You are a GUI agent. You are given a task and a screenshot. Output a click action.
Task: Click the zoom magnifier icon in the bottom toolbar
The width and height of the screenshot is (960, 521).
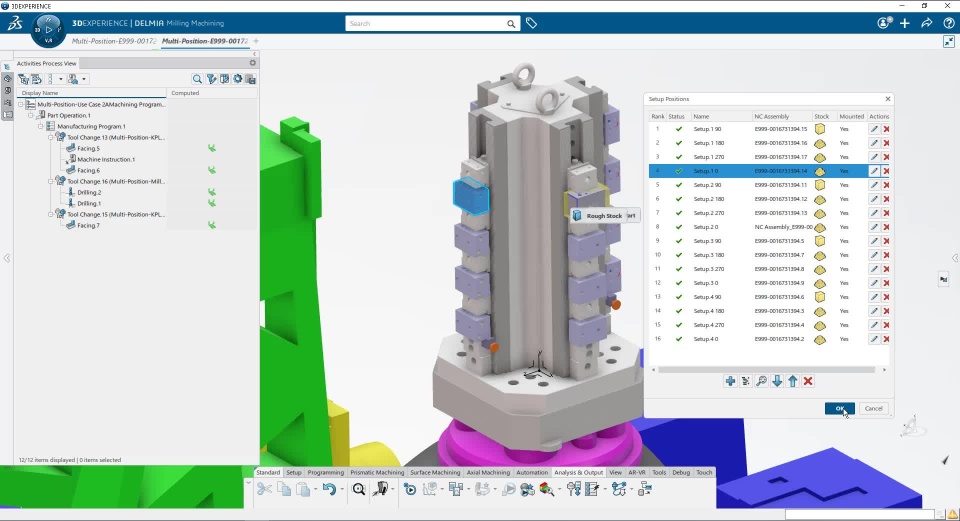(359, 489)
